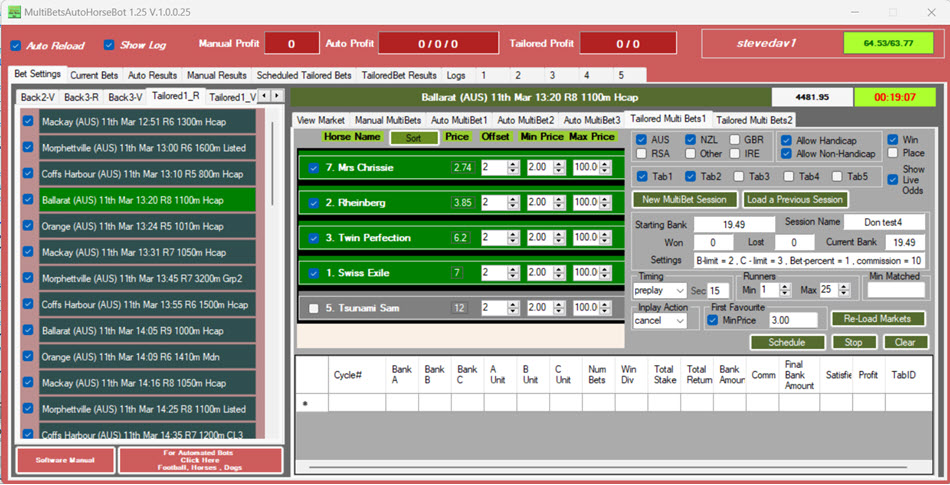Image resolution: width=950 pixels, height=485 pixels.
Task: Select Ballarat 14:05 R9 1000m Hcap market
Action: [x=147, y=331]
